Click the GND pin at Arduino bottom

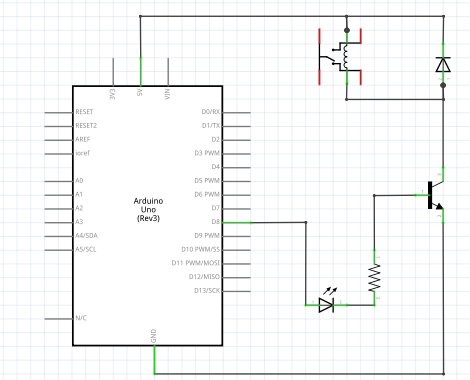point(154,359)
